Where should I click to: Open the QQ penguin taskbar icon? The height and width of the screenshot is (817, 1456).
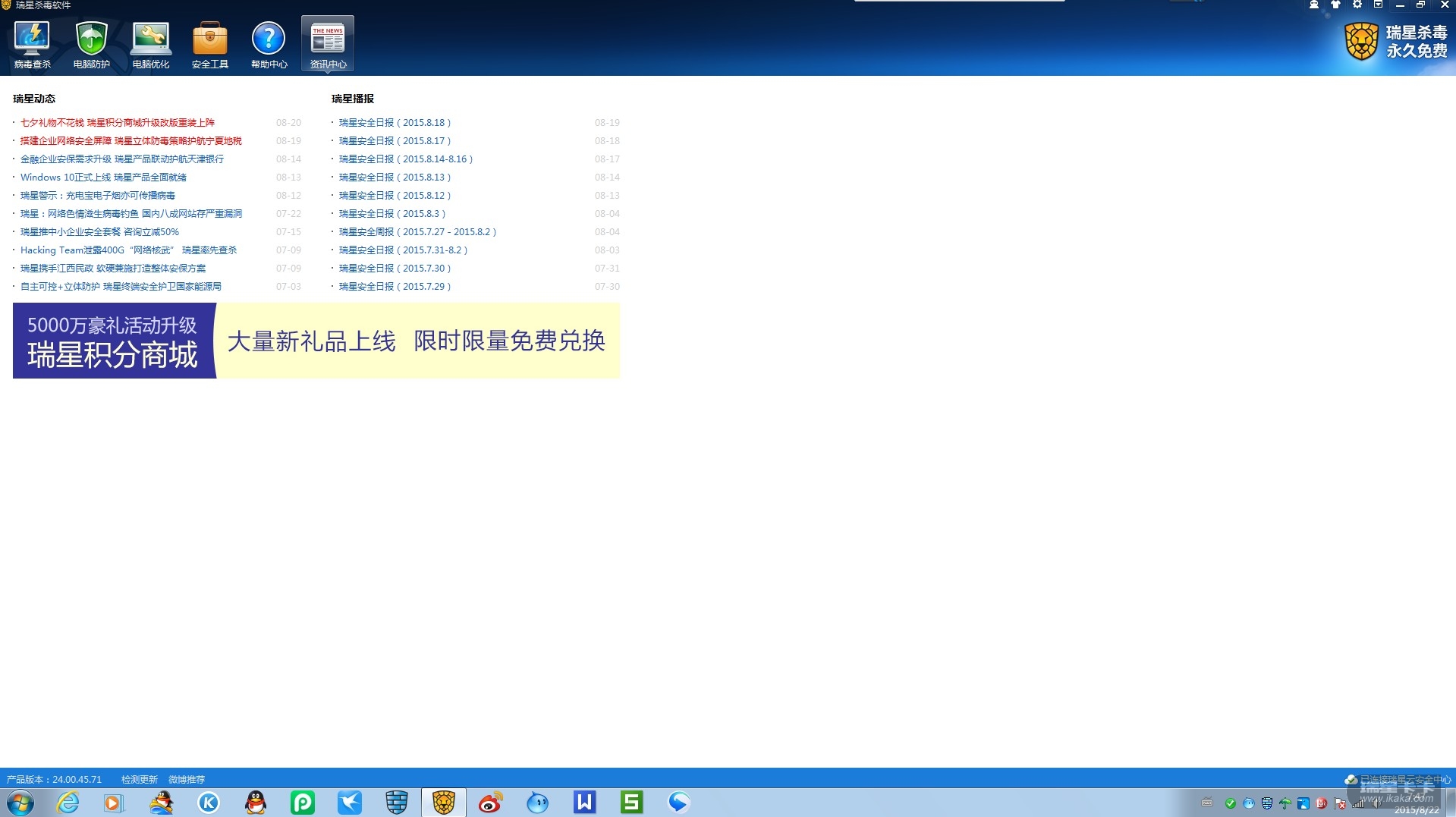(x=256, y=803)
